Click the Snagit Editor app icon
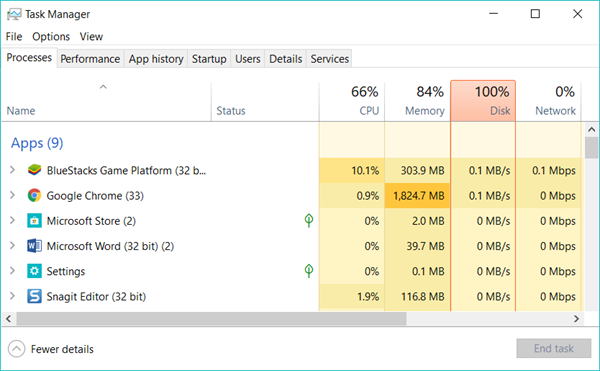Screen dimensions: 600x371 click(x=34, y=296)
